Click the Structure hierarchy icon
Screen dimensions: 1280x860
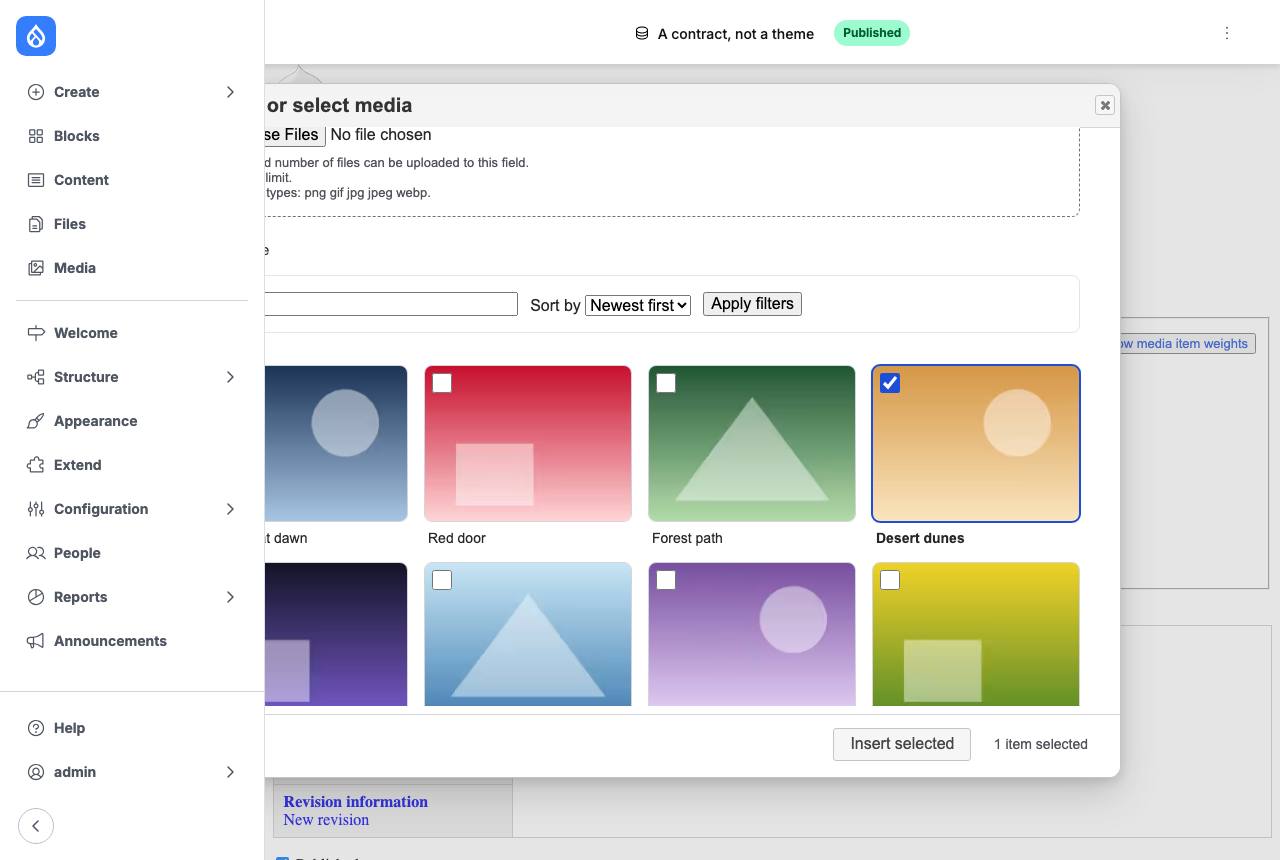36,377
